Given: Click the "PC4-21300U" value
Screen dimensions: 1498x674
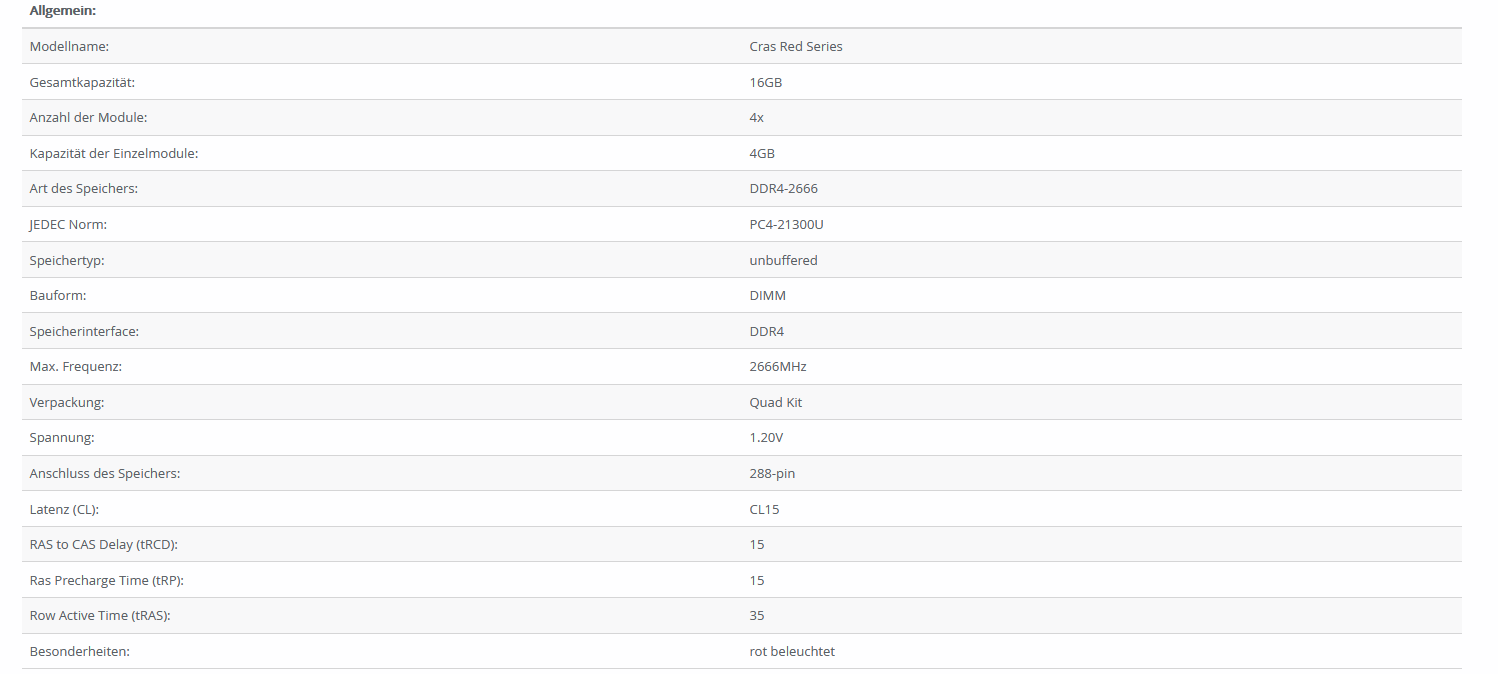Looking at the screenshot, I should 787,224.
